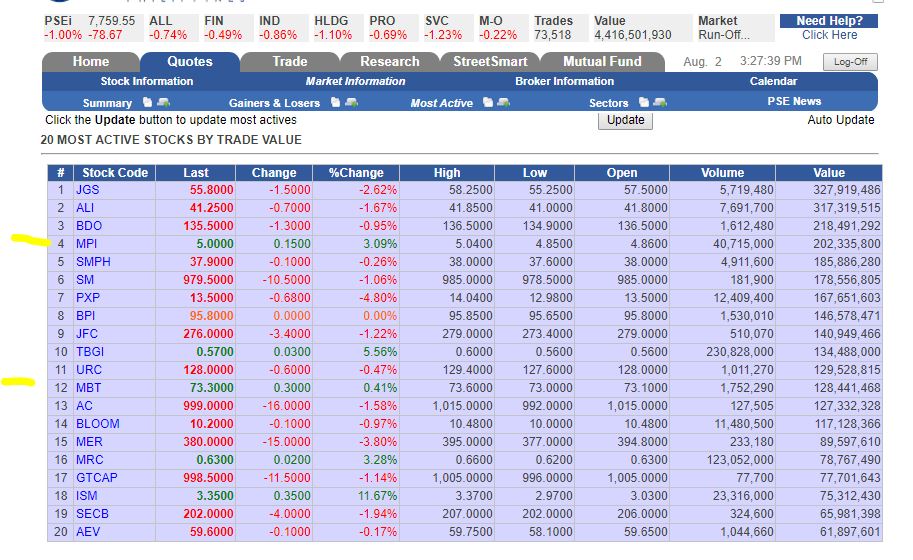This screenshot has width=913, height=560.
Task: Click the Volume column header
Action: tap(722, 173)
